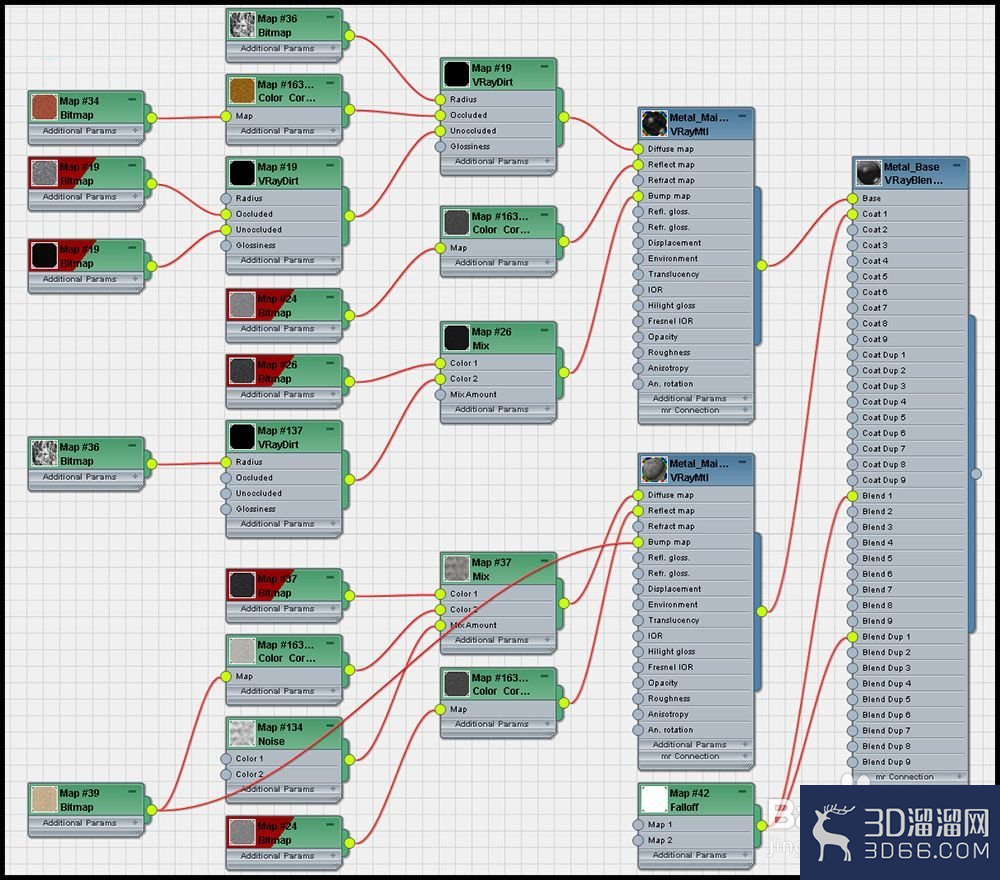The image size is (1000, 880).
Task: Click Mix Amount socket on Map #37 Mix
Action: [x=440, y=626]
